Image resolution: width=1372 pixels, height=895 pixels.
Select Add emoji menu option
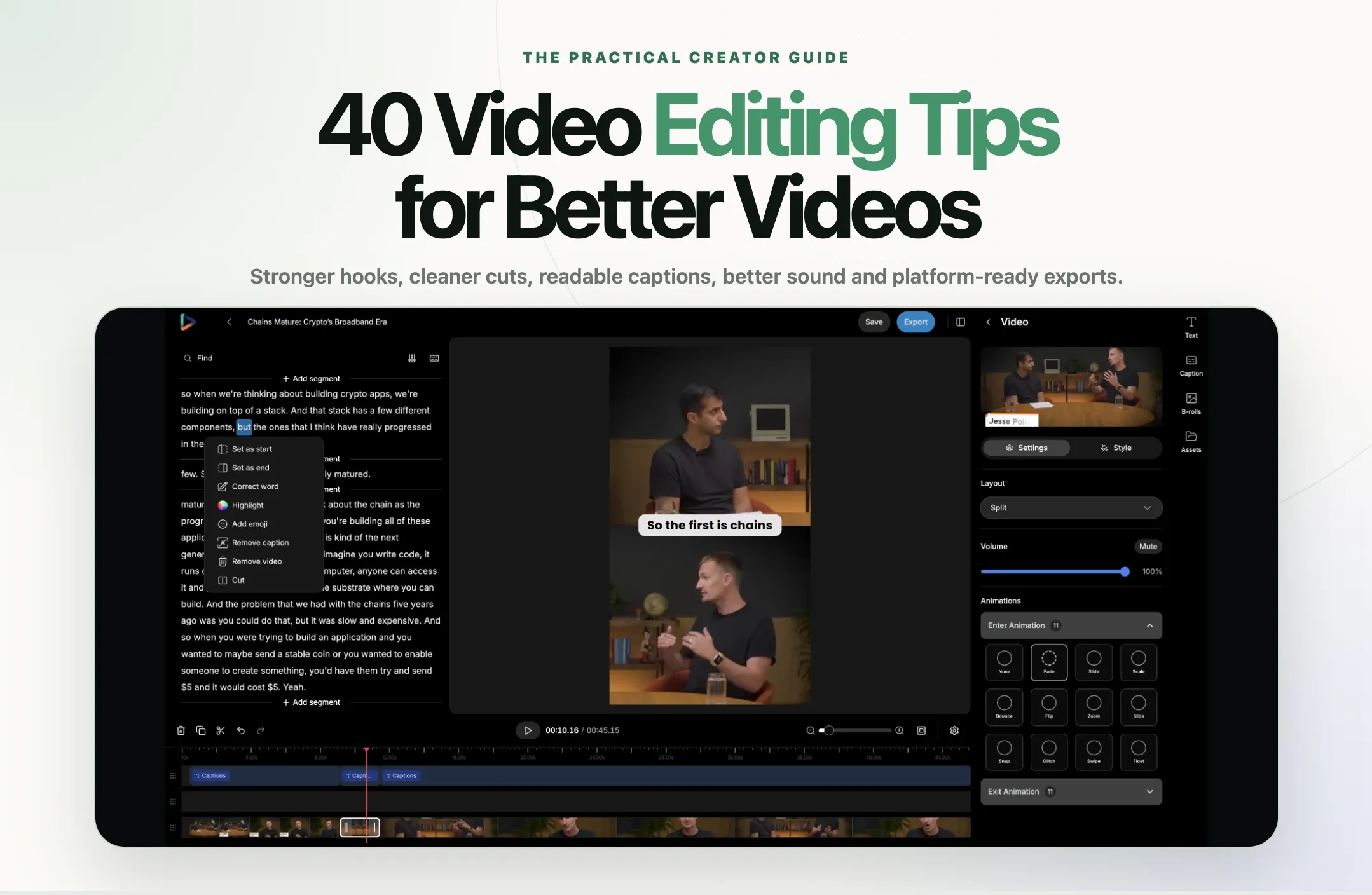pyautogui.click(x=264, y=524)
